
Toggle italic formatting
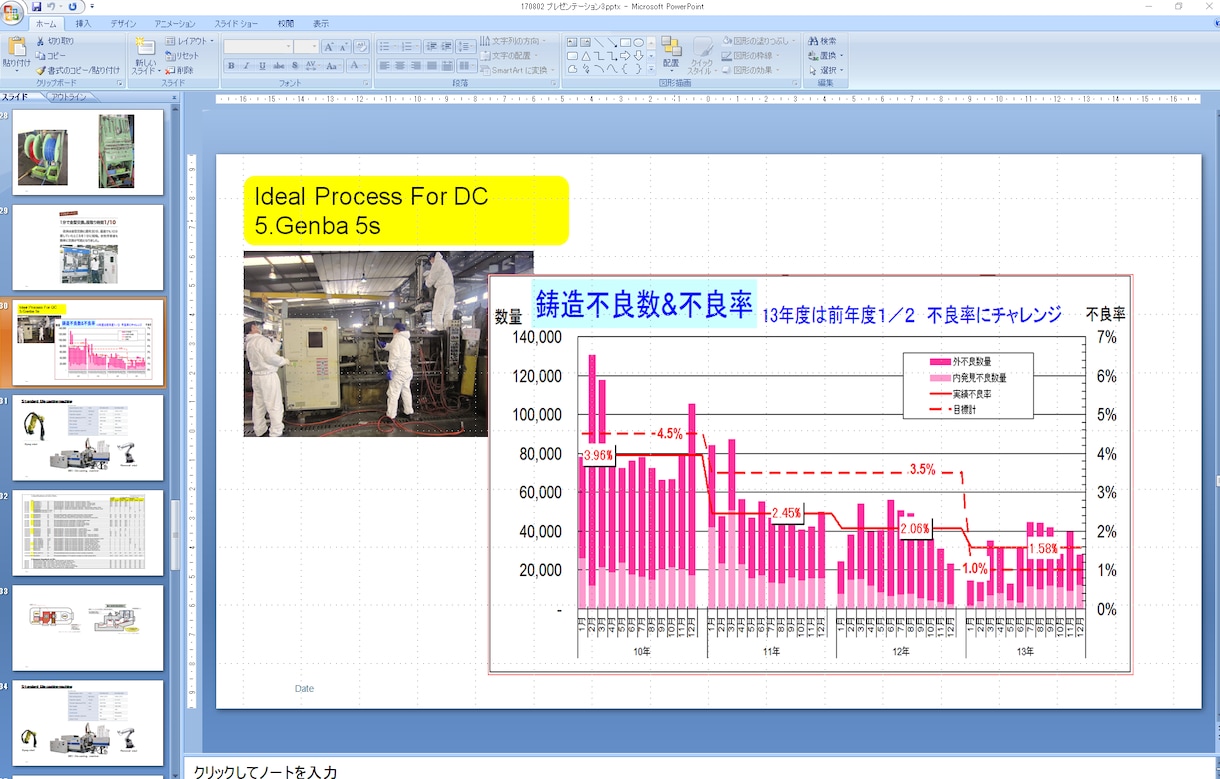tap(246, 66)
